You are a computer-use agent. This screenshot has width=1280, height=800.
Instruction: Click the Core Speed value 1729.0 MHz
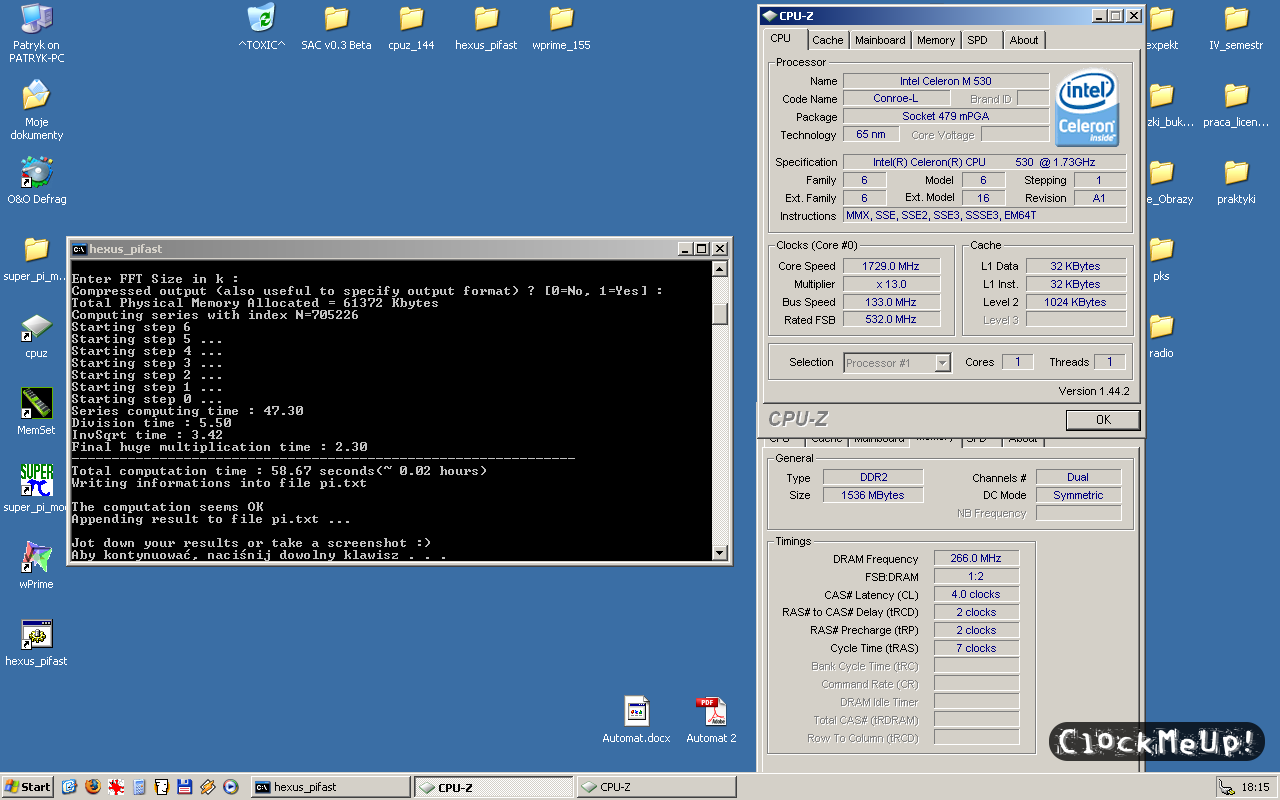(891, 266)
